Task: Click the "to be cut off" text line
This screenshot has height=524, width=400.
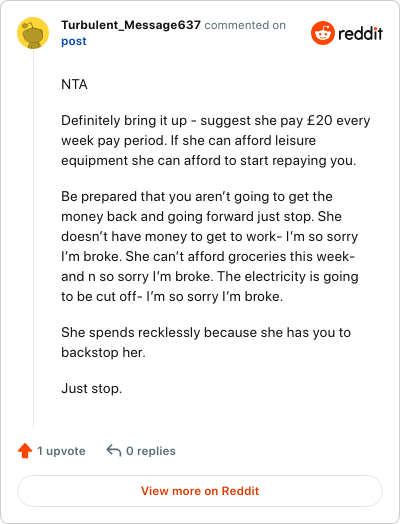Action: [x=172, y=296]
